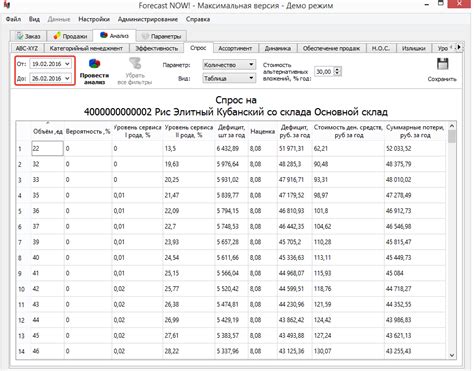Switch to the Эффективность tab

[157, 48]
